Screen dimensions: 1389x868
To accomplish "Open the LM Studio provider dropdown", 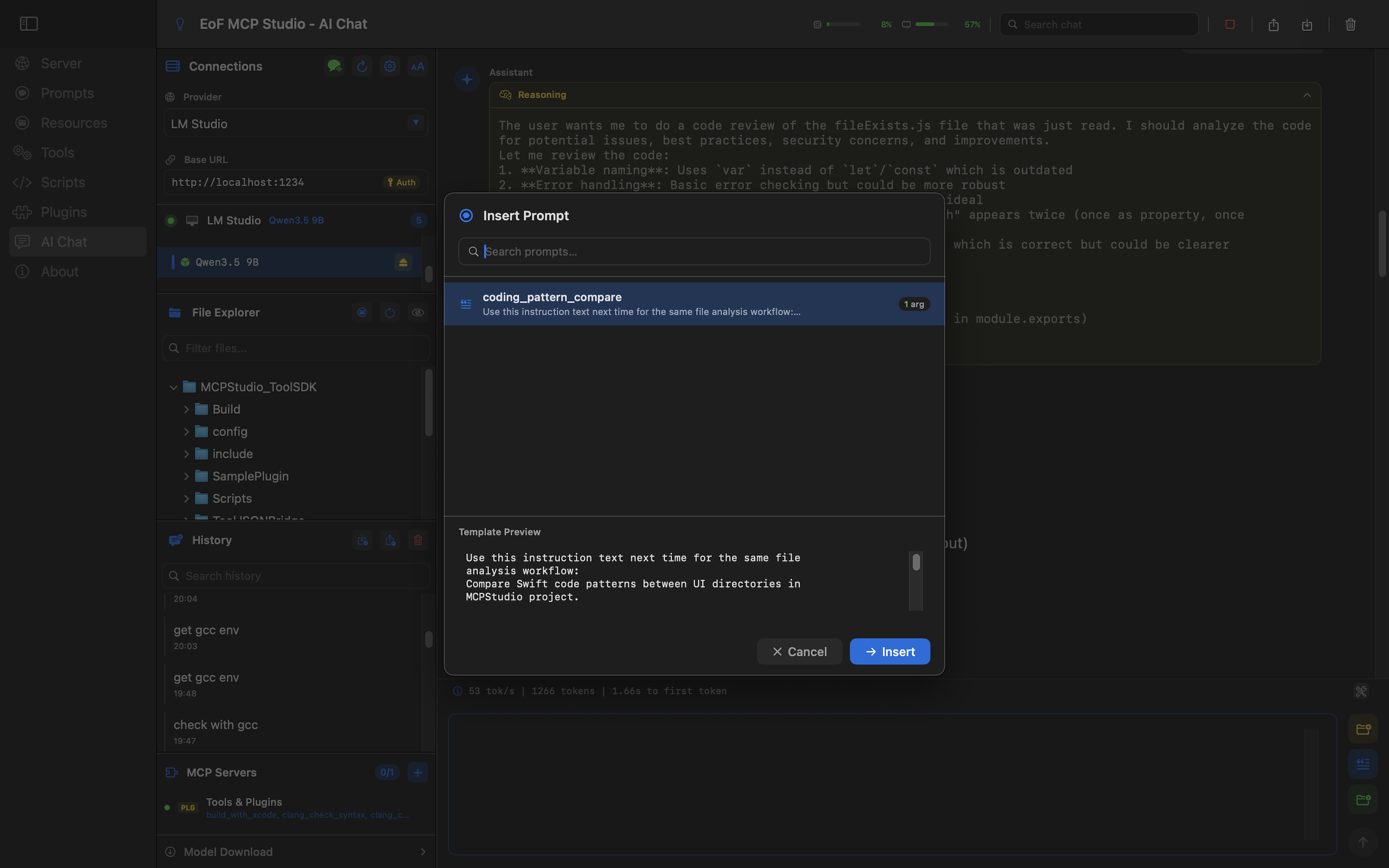I will pyautogui.click(x=296, y=124).
